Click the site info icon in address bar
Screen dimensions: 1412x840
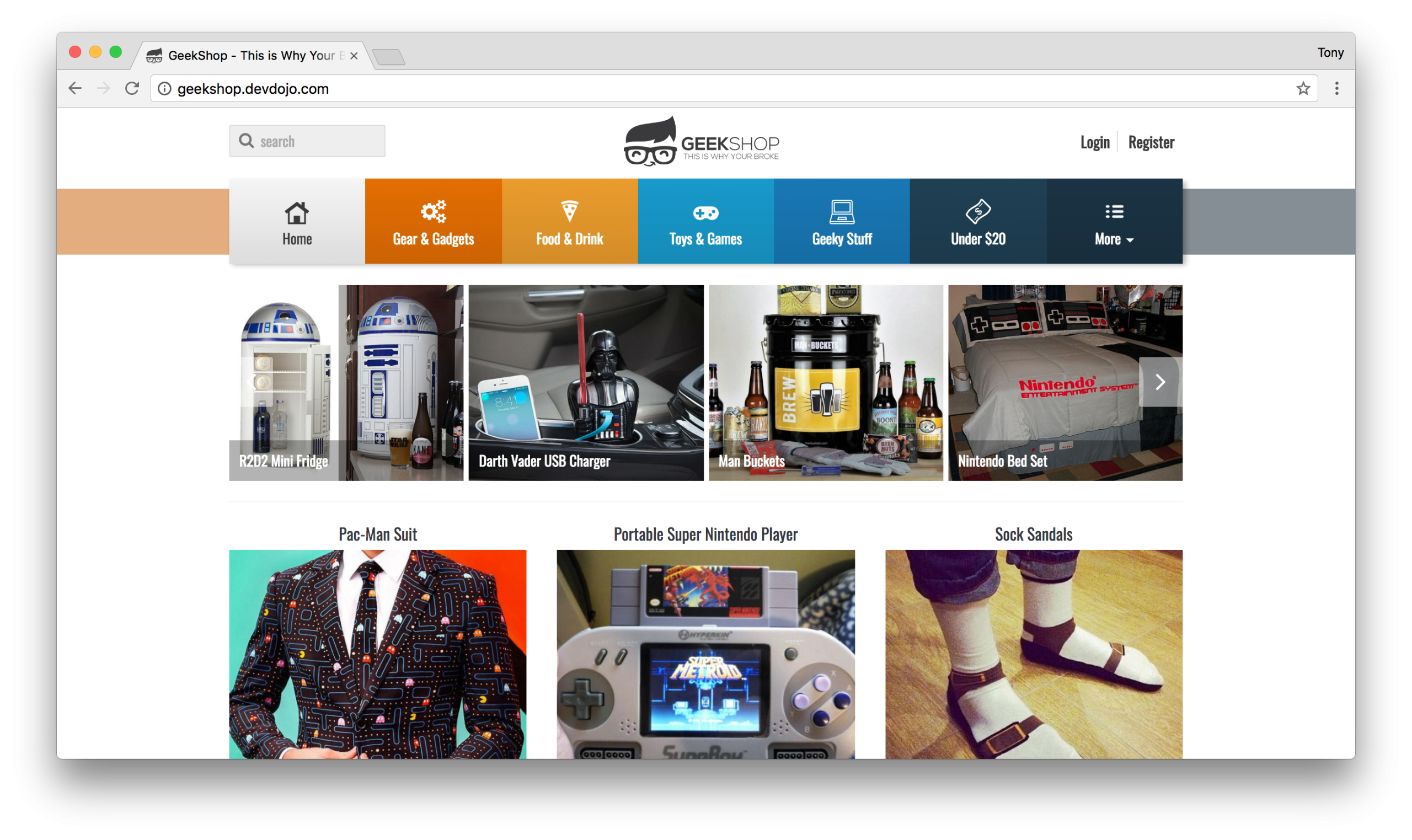point(164,89)
